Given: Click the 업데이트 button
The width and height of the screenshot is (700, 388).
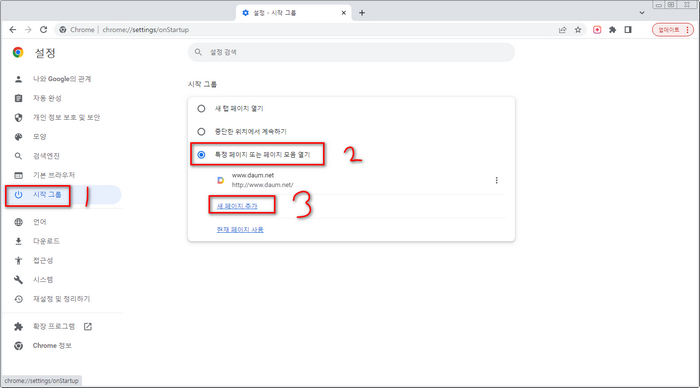Looking at the screenshot, I should pyautogui.click(x=669, y=30).
